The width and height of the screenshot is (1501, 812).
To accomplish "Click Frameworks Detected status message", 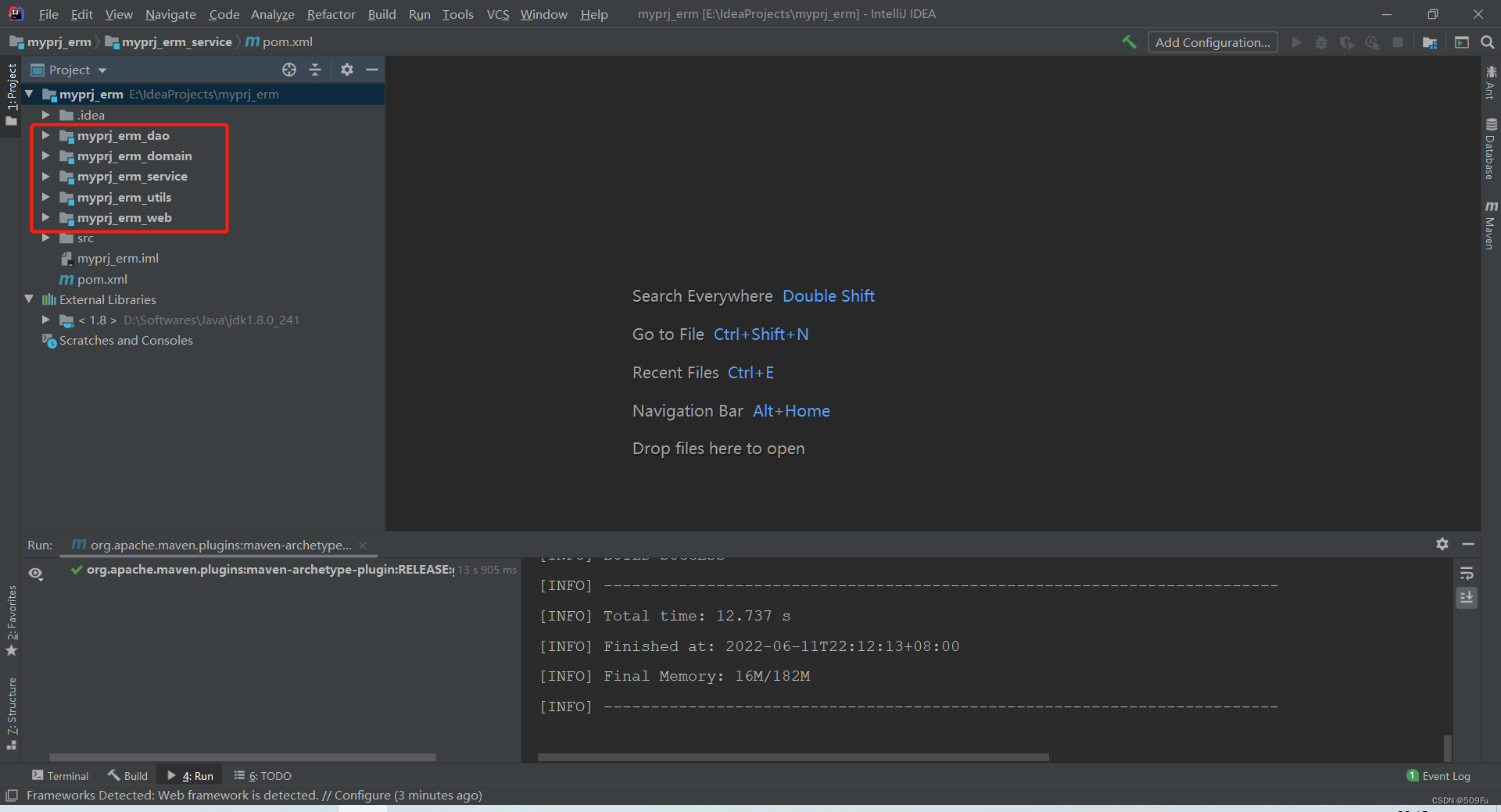I will click(254, 796).
